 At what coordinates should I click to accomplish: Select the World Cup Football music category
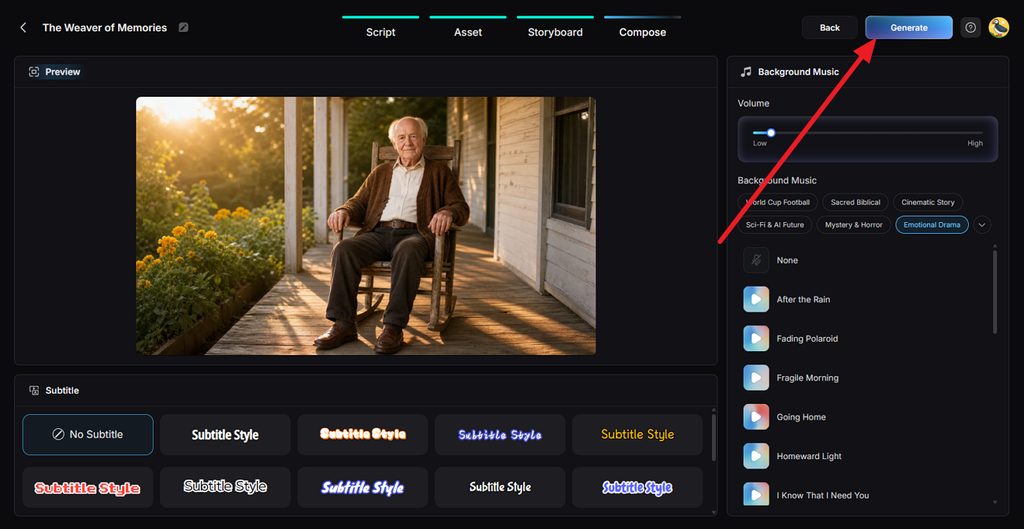777,202
